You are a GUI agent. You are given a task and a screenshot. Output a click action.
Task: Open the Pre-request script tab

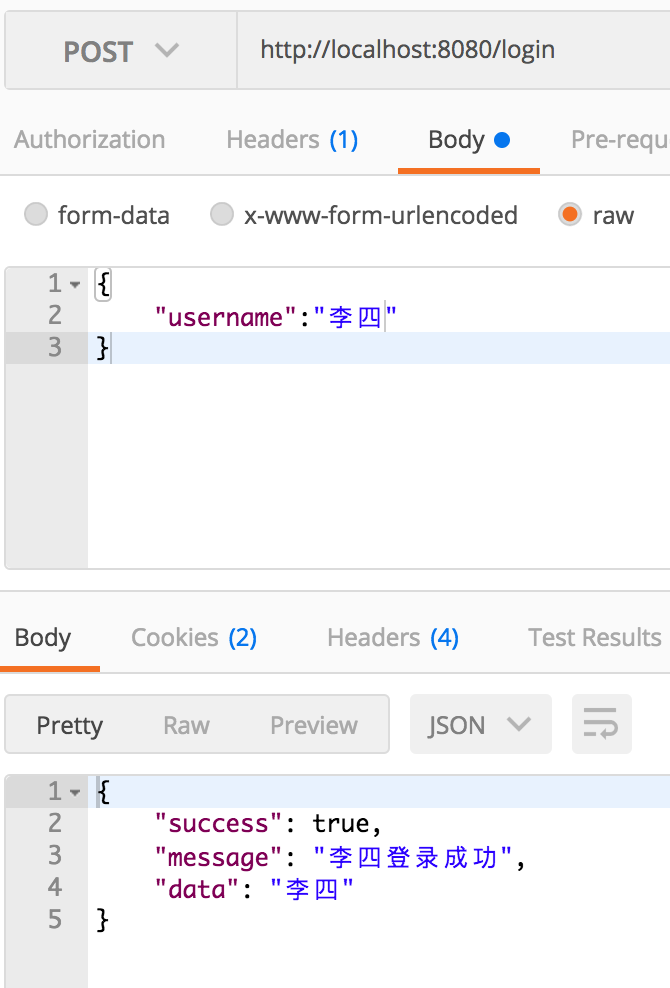point(620,140)
